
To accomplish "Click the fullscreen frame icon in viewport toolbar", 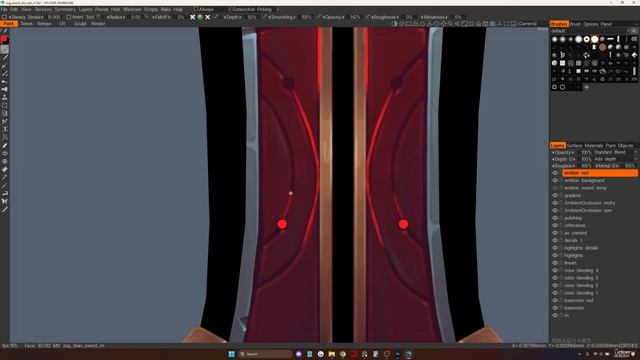I will coord(507,24).
